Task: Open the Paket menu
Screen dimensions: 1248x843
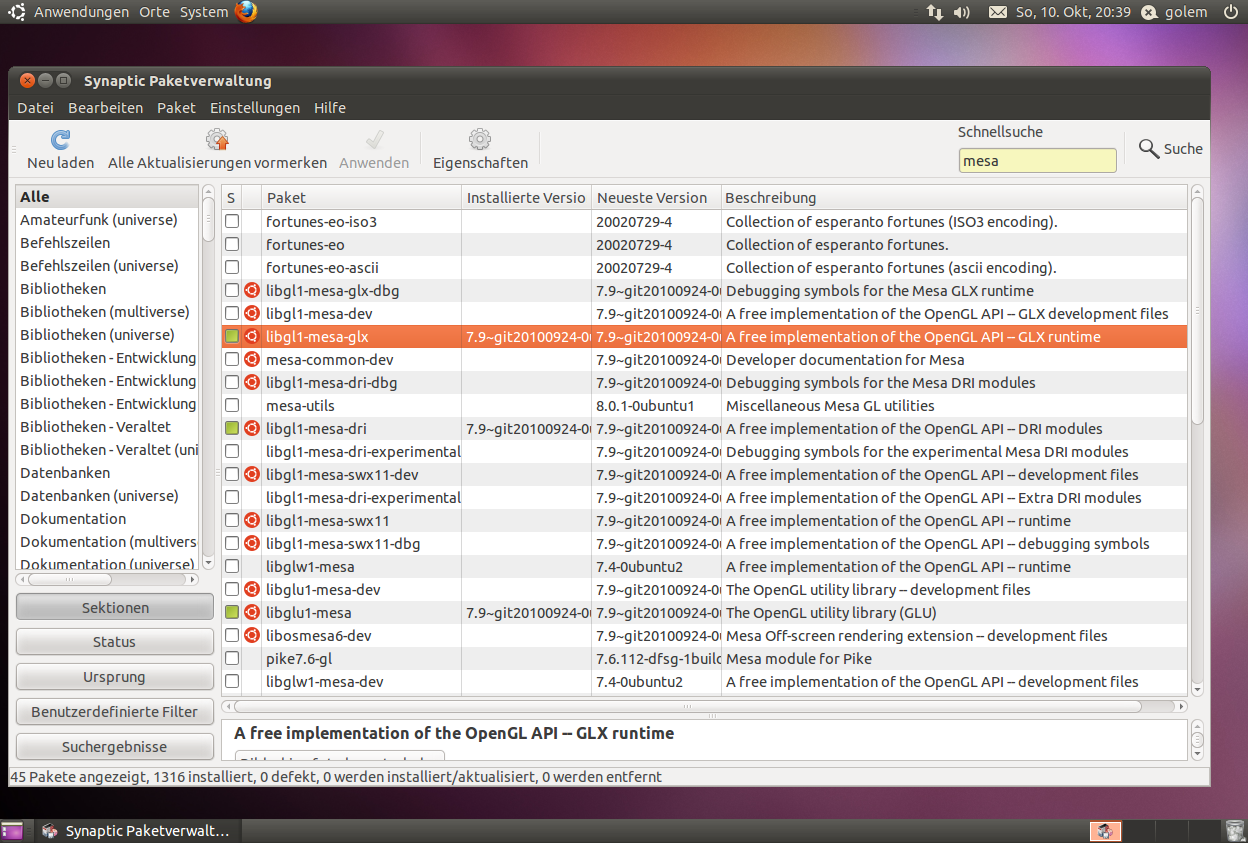Action: pos(176,107)
